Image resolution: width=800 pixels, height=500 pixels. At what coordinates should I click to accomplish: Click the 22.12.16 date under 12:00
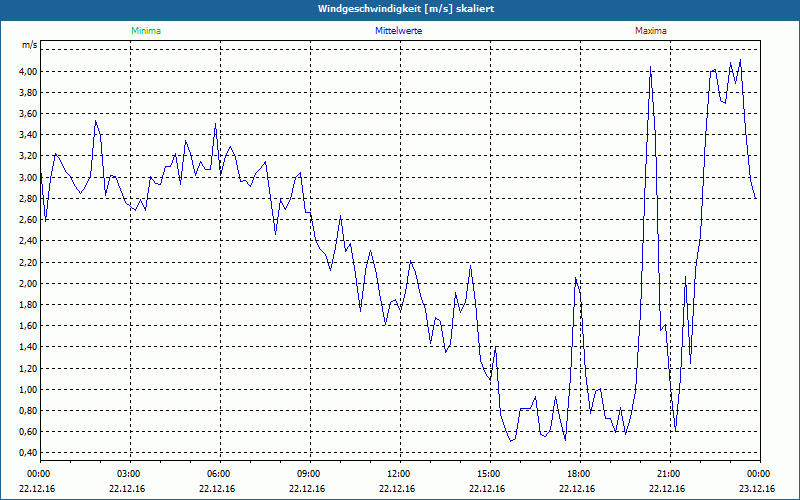click(397, 489)
